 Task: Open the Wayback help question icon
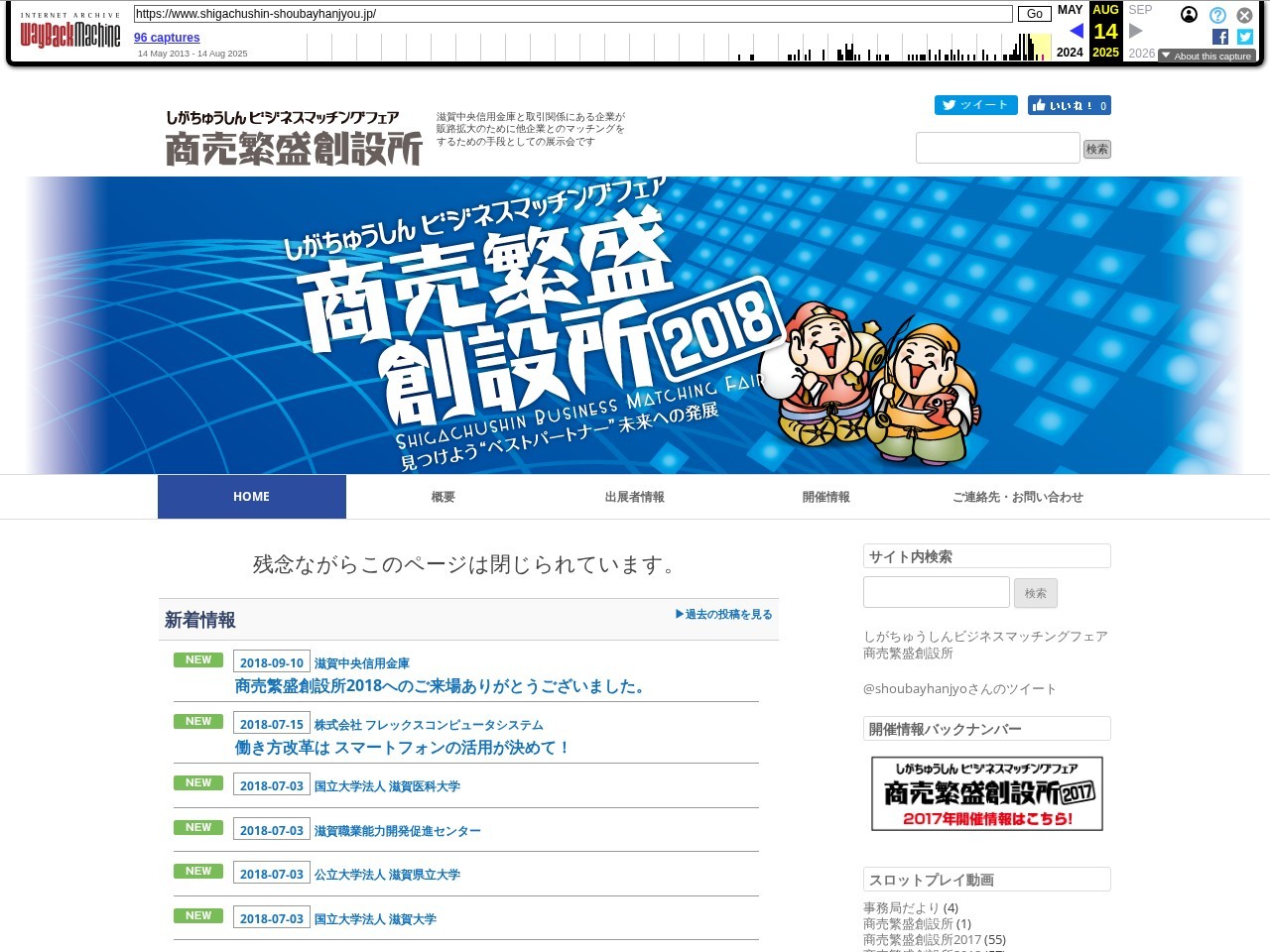coord(1217,15)
